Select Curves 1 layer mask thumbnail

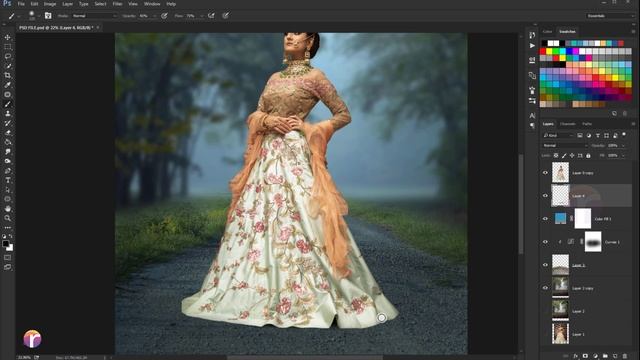point(593,242)
